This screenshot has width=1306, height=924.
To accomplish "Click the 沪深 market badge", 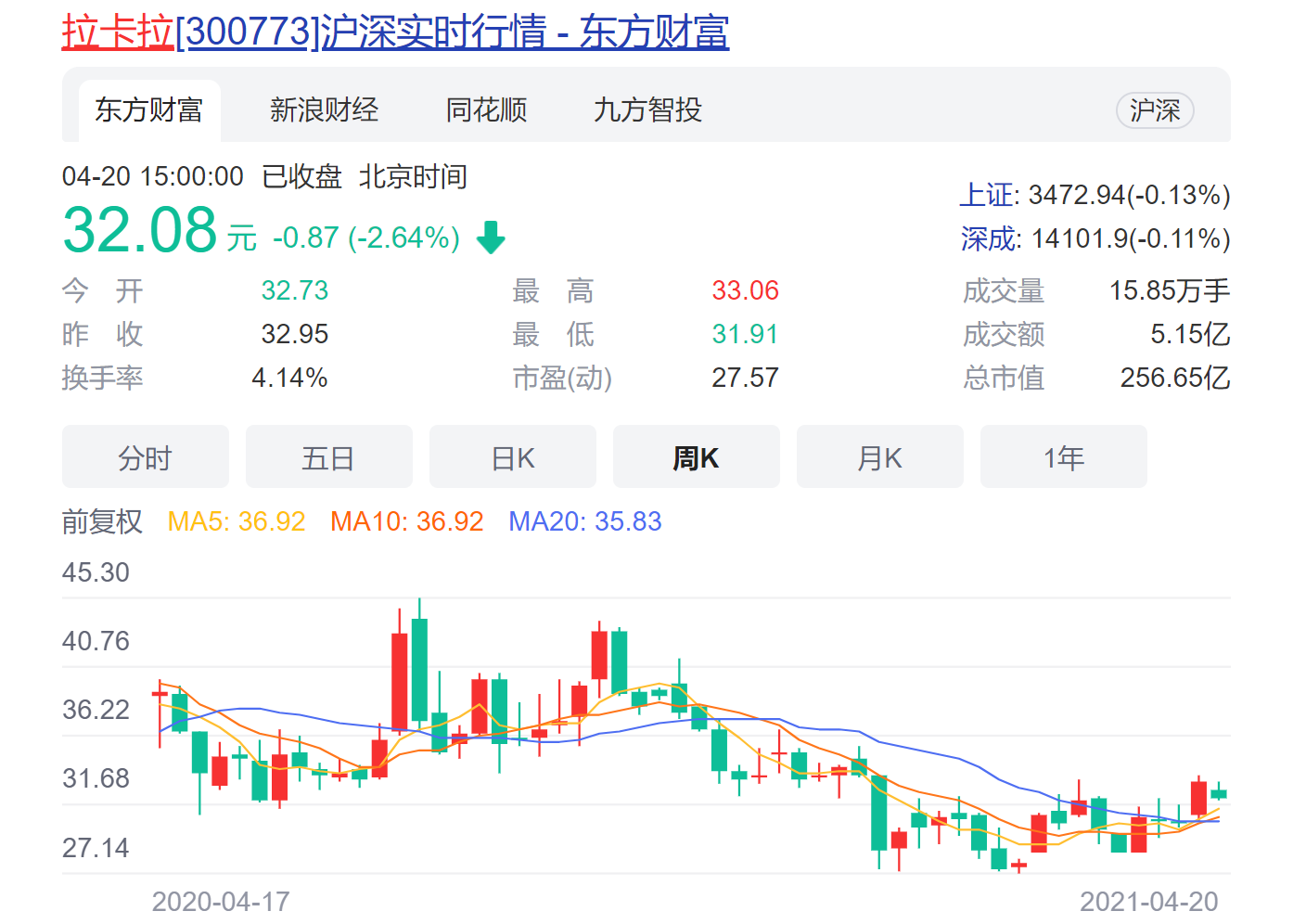I will point(1155,110).
